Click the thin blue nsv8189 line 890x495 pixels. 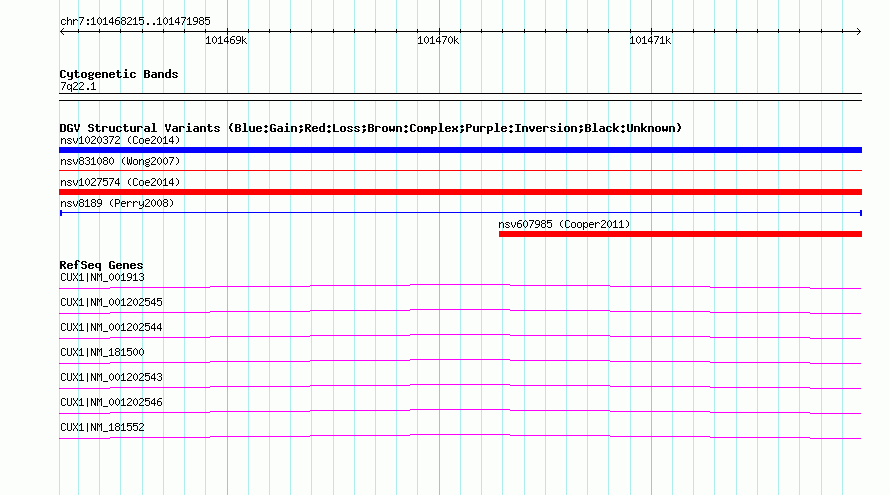pos(460,213)
